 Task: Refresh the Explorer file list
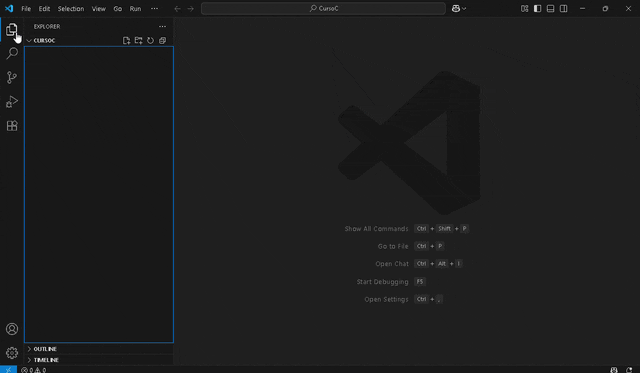(150, 40)
